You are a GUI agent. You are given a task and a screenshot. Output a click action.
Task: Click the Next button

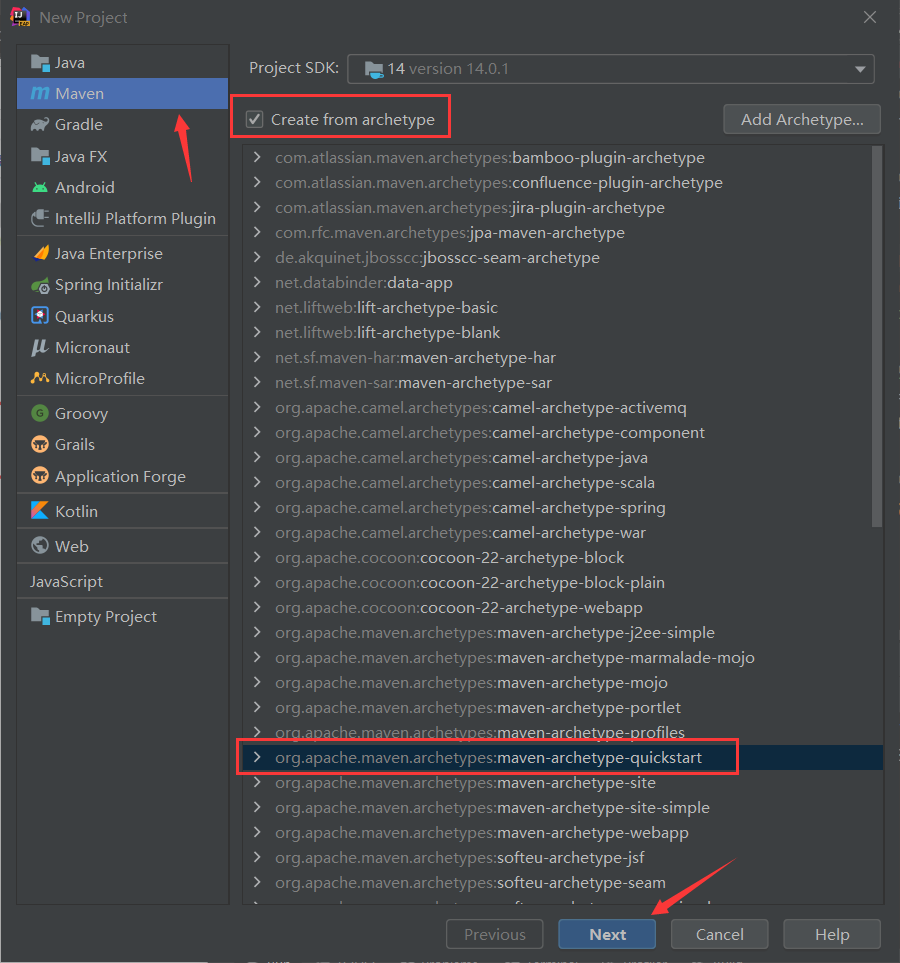coord(607,935)
